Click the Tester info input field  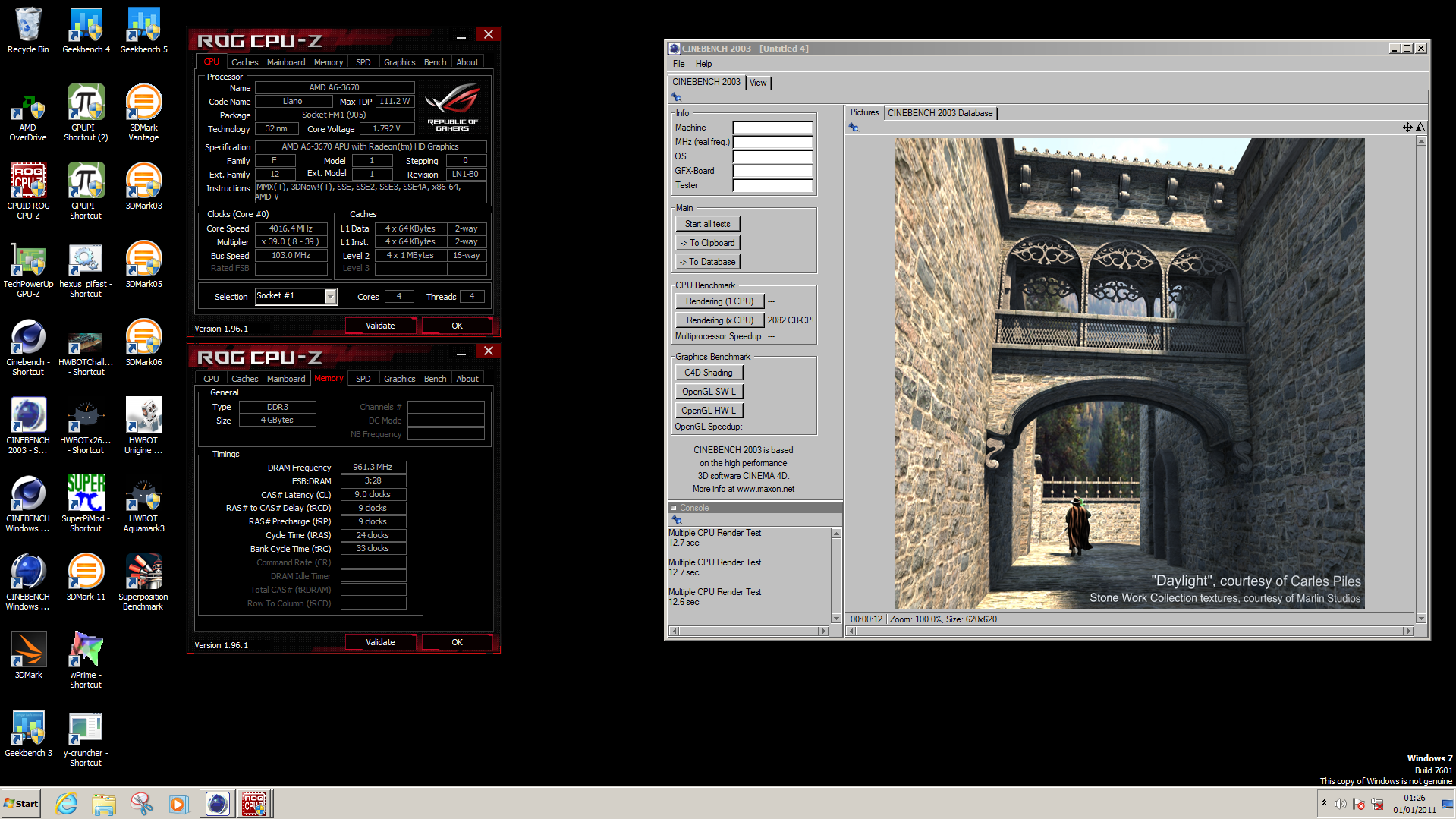point(772,185)
